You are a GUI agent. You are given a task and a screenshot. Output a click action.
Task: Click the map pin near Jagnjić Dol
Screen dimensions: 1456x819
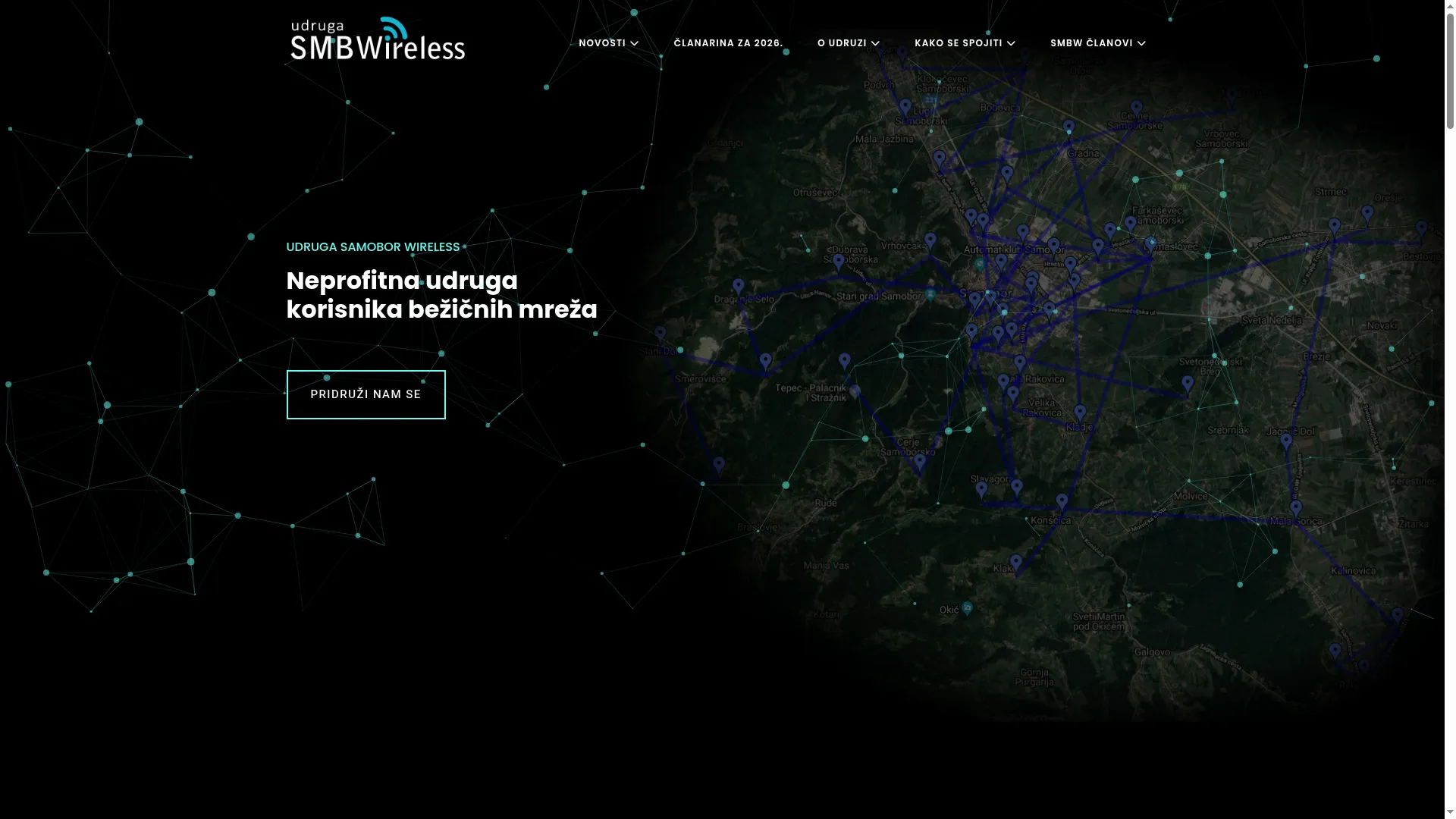1287,442
